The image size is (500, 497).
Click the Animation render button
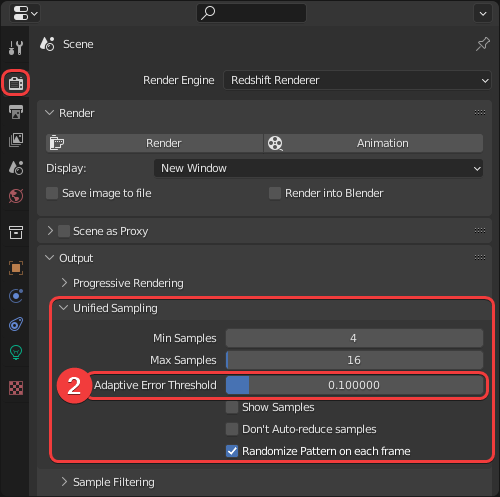[373, 143]
